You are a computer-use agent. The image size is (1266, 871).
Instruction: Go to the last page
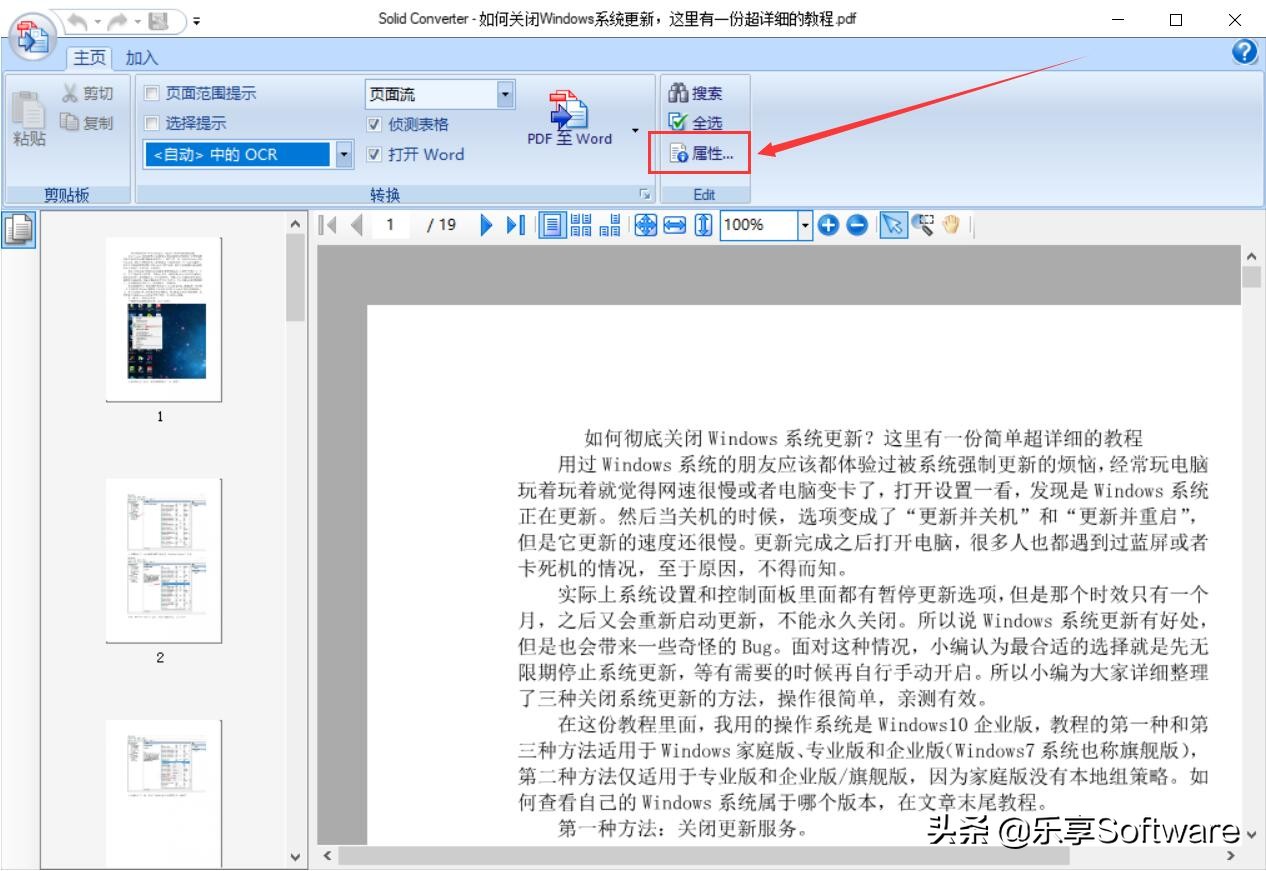click(x=515, y=225)
